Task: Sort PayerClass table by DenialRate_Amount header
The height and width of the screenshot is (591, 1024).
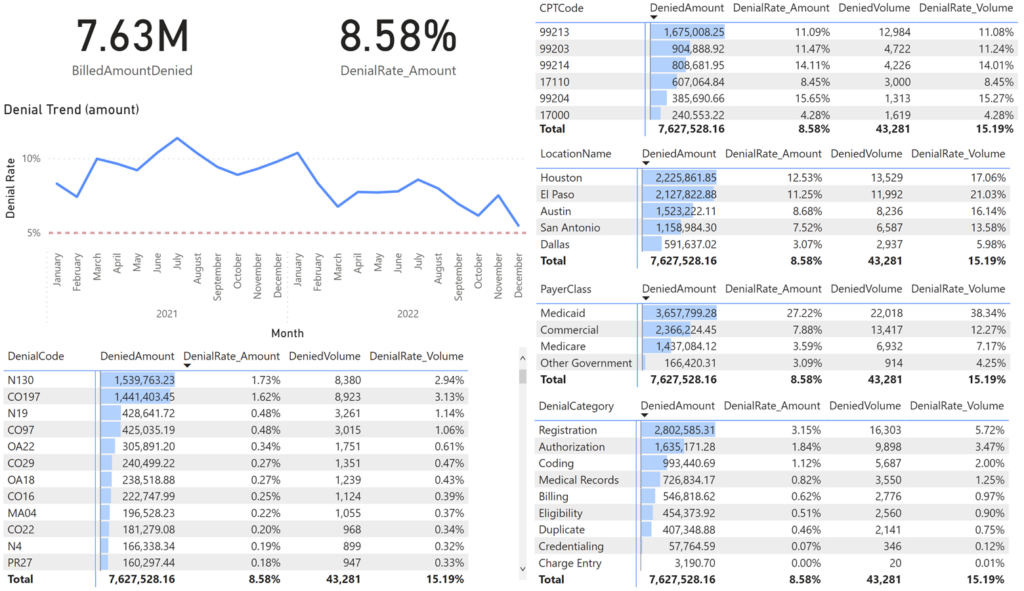Action: tap(773, 289)
